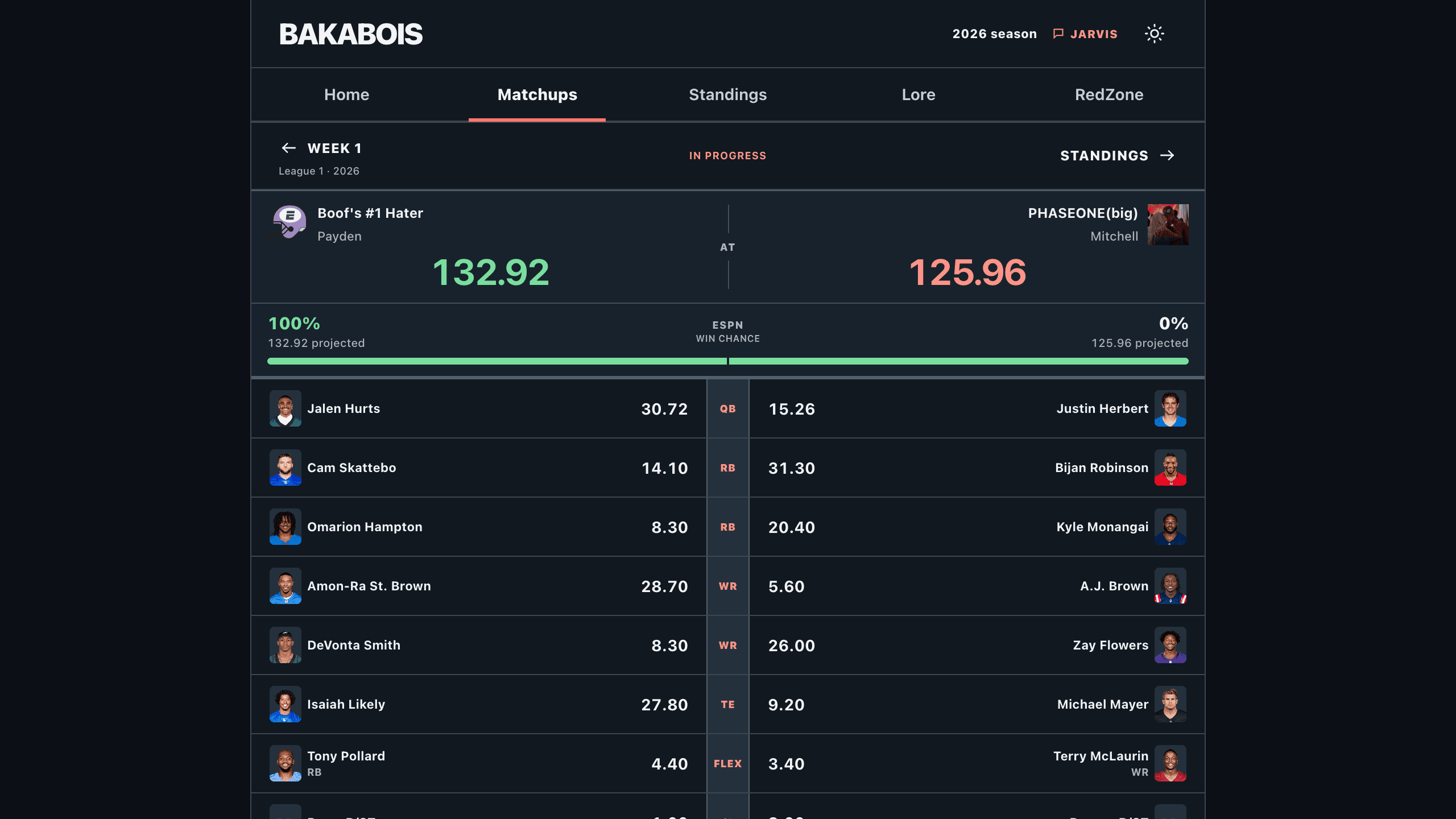
Task: Select the Boof's #1 Hater team name
Action: click(x=370, y=213)
